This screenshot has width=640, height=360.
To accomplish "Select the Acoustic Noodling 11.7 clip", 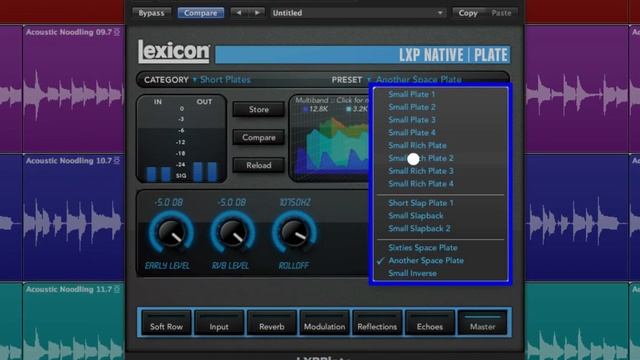I will click(x=73, y=322).
